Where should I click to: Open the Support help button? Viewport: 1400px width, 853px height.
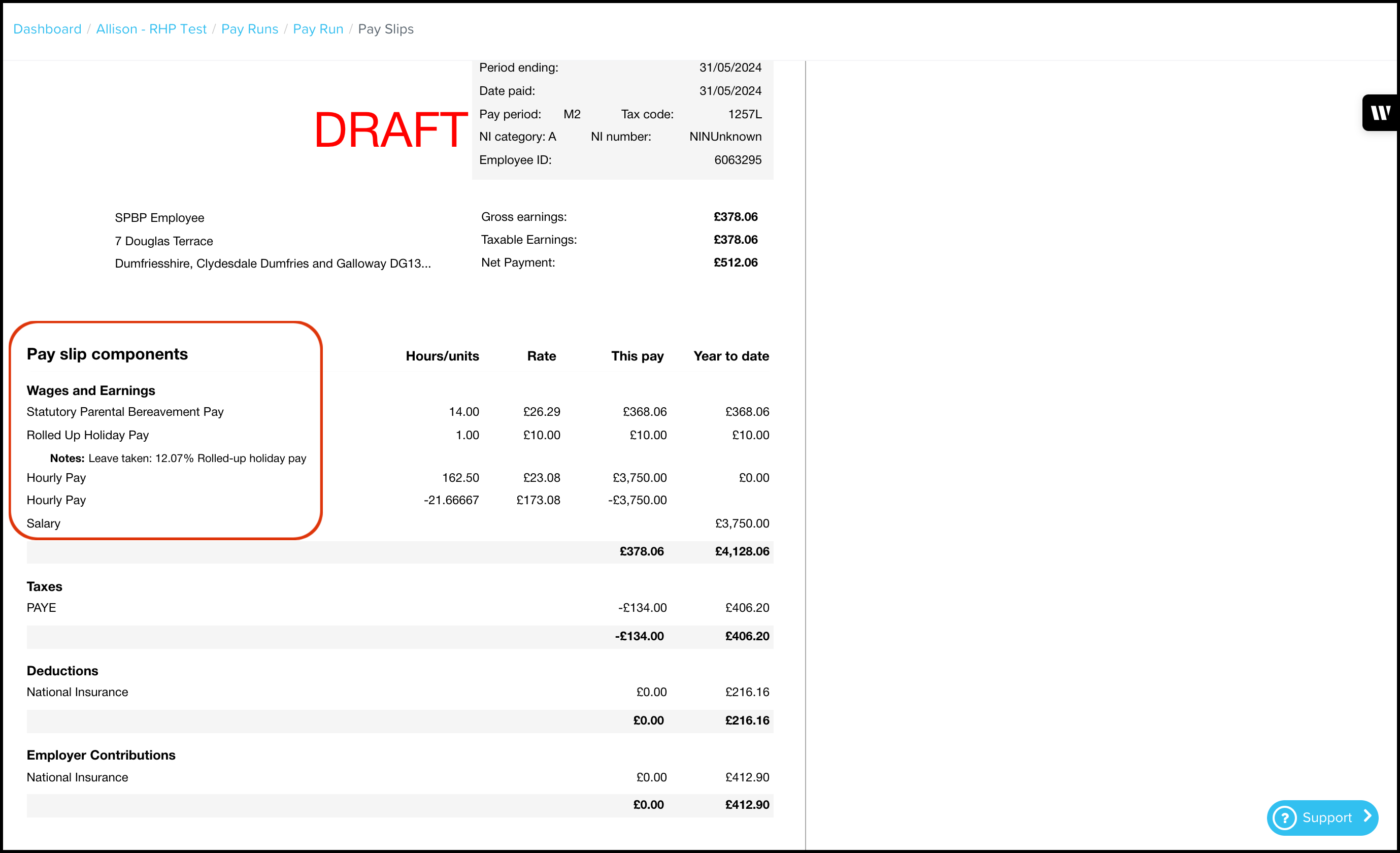click(1326, 818)
